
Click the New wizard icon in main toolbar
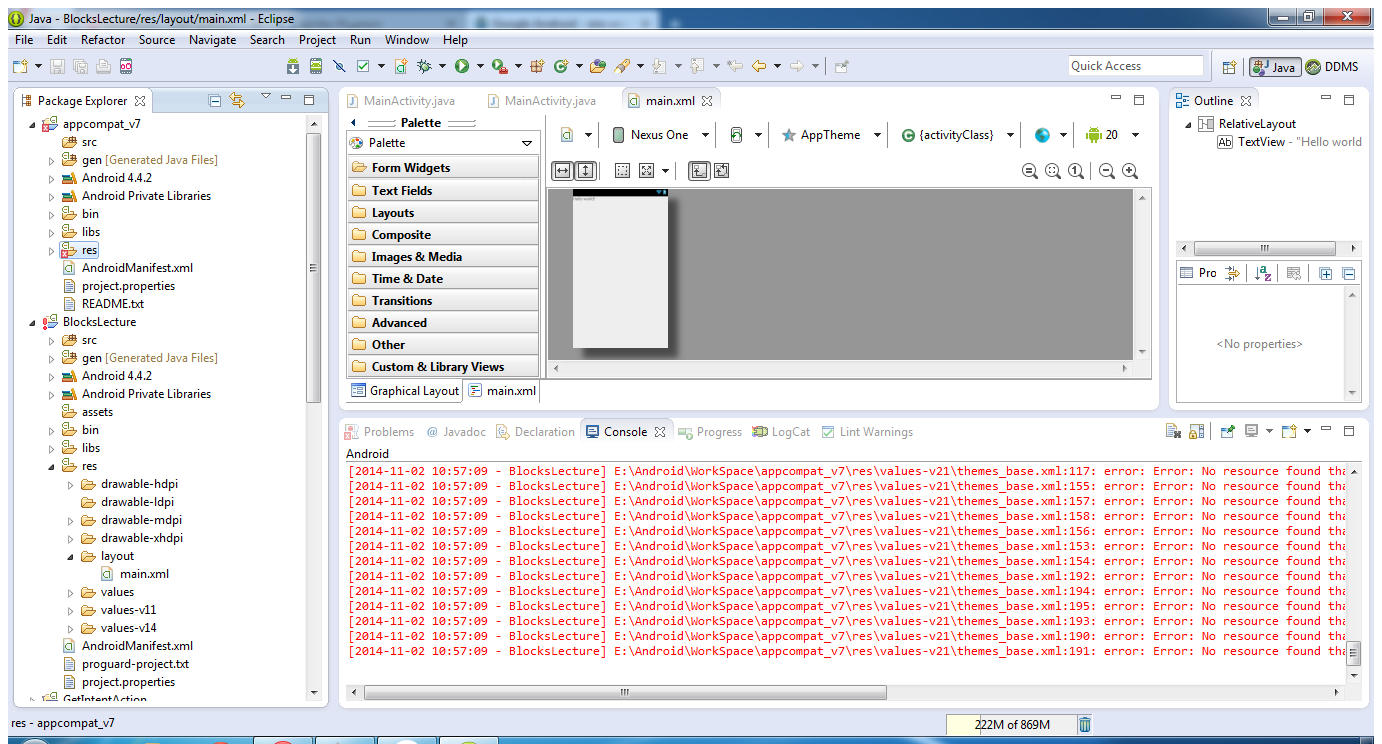(20, 66)
